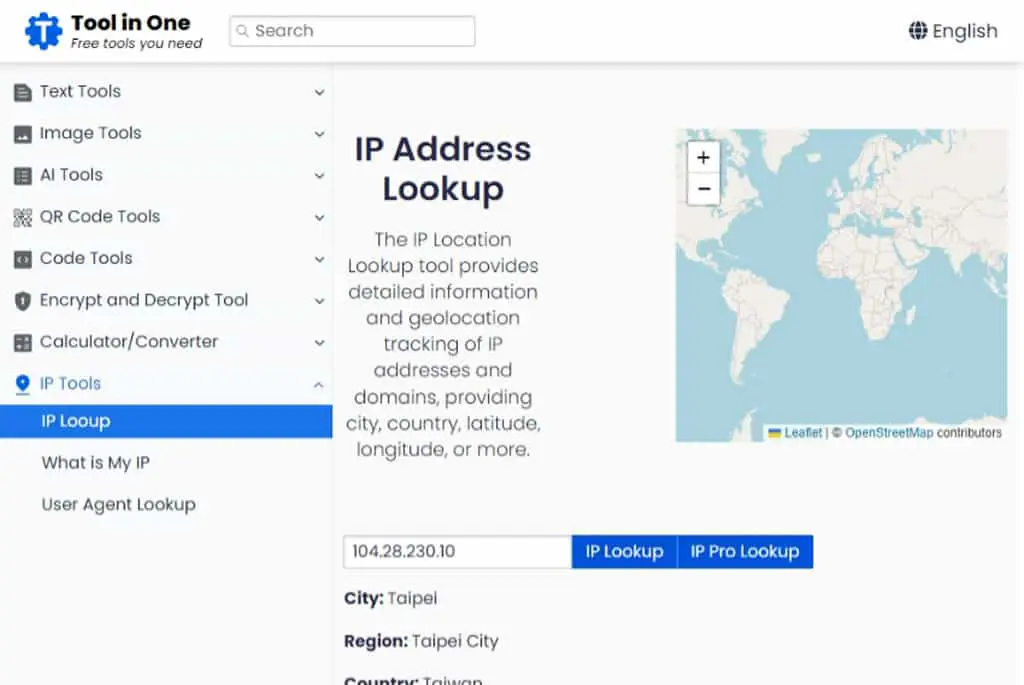This screenshot has height=685, width=1024.
Task: Click the Encrypt and Decrypt shield icon
Action: [22, 301]
